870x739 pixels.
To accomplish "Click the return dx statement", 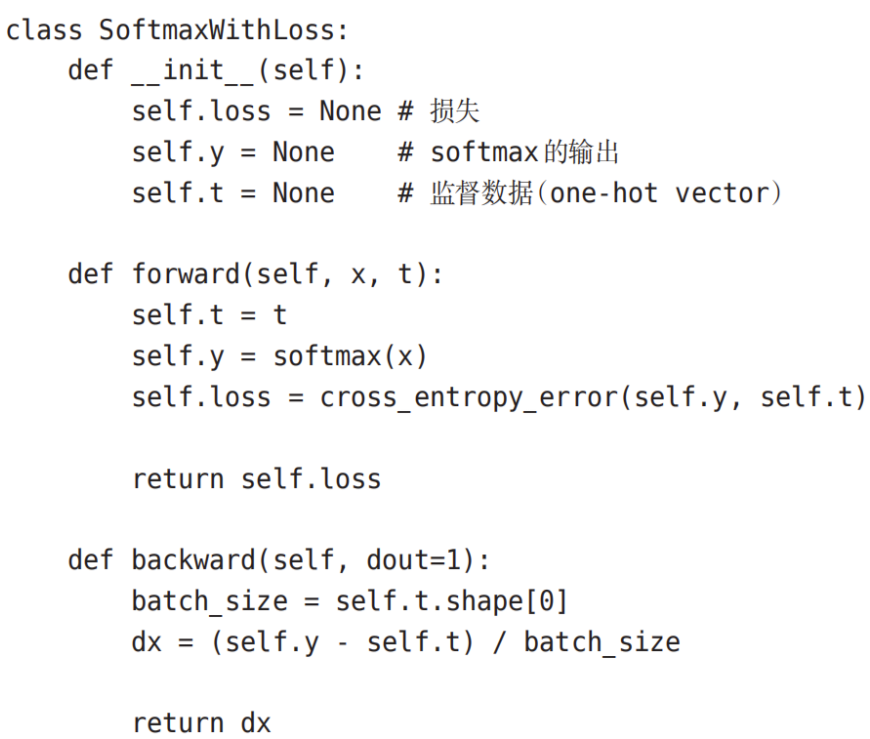I will (201, 722).
